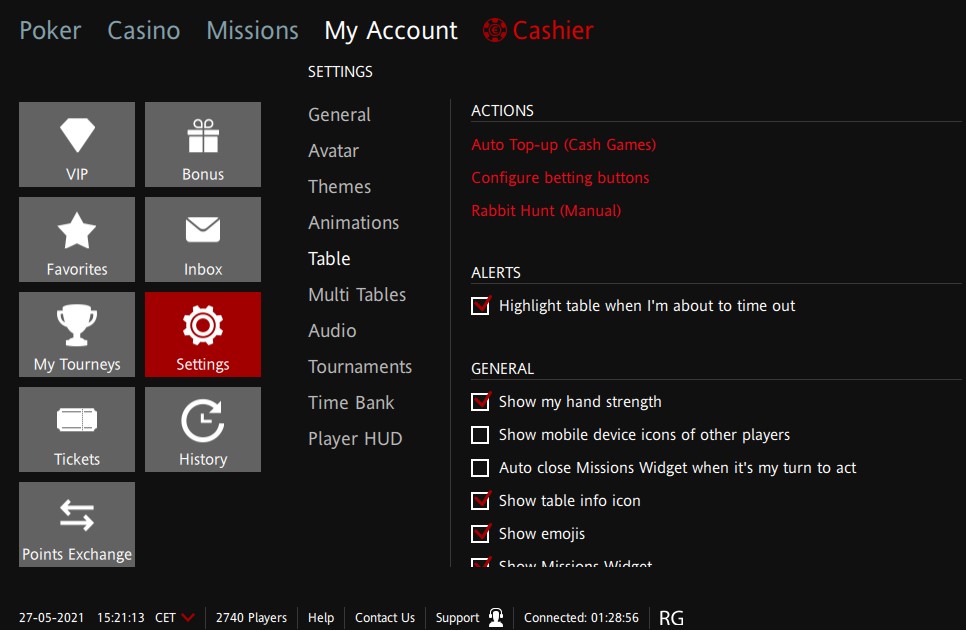Click the Connected: 01:28:56 status text

point(581,618)
